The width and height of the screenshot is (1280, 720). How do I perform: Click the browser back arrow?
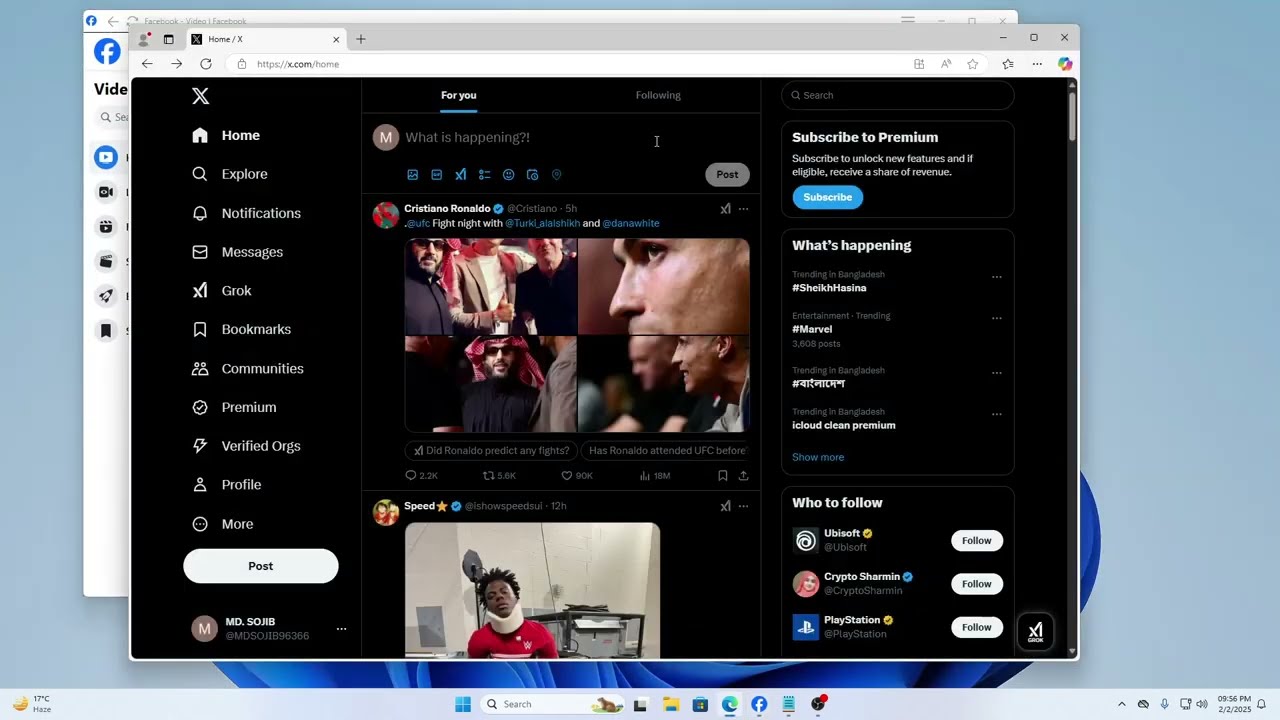[x=147, y=64]
